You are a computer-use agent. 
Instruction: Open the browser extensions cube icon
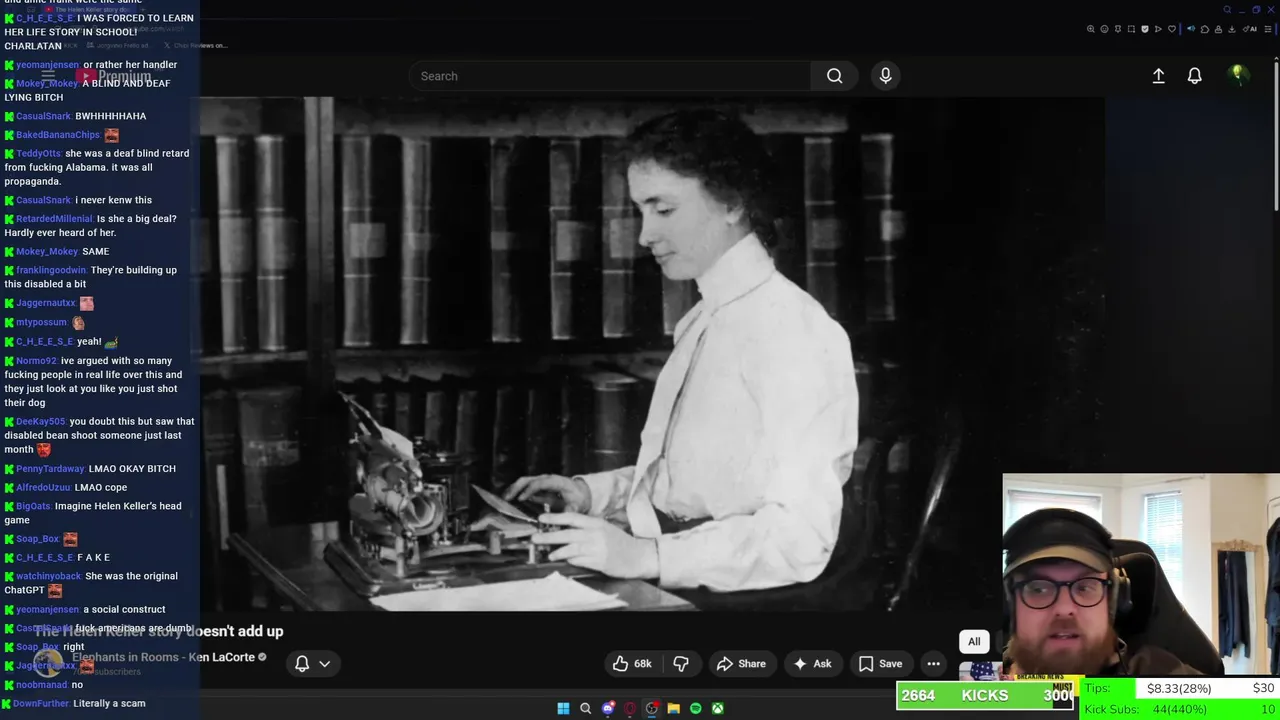[1205, 29]
